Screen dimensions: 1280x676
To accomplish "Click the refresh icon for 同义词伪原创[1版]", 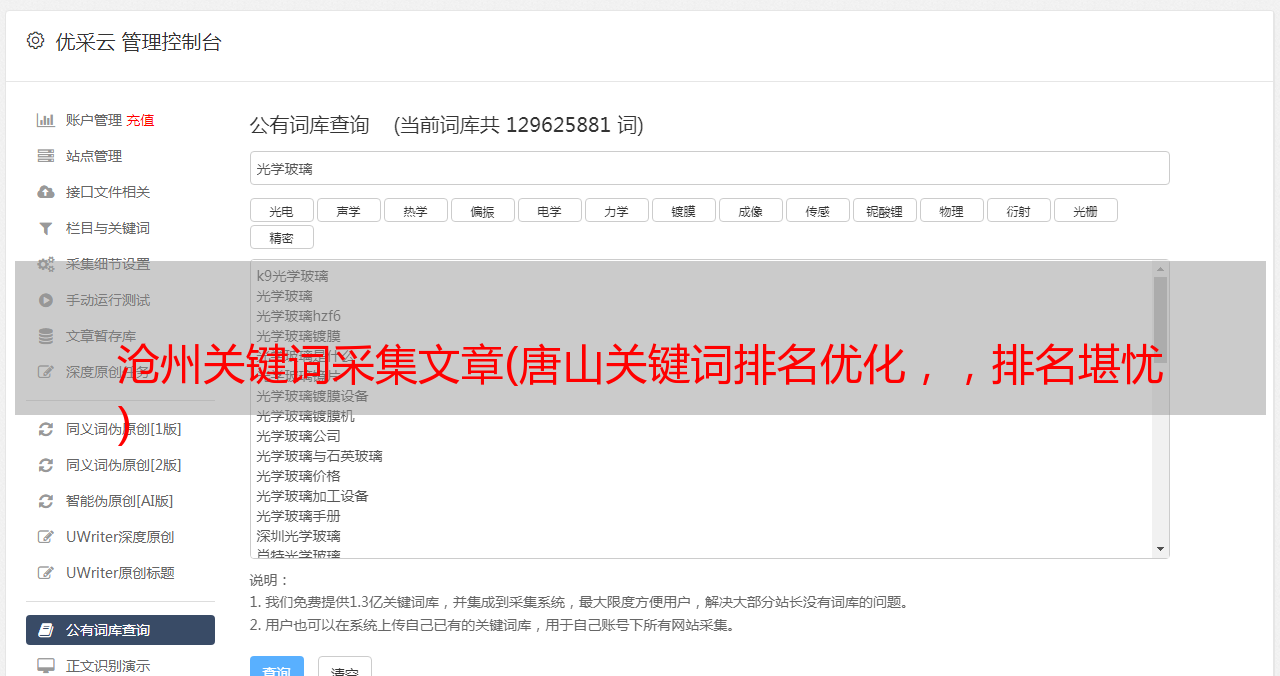I will [x=45, y=429].
